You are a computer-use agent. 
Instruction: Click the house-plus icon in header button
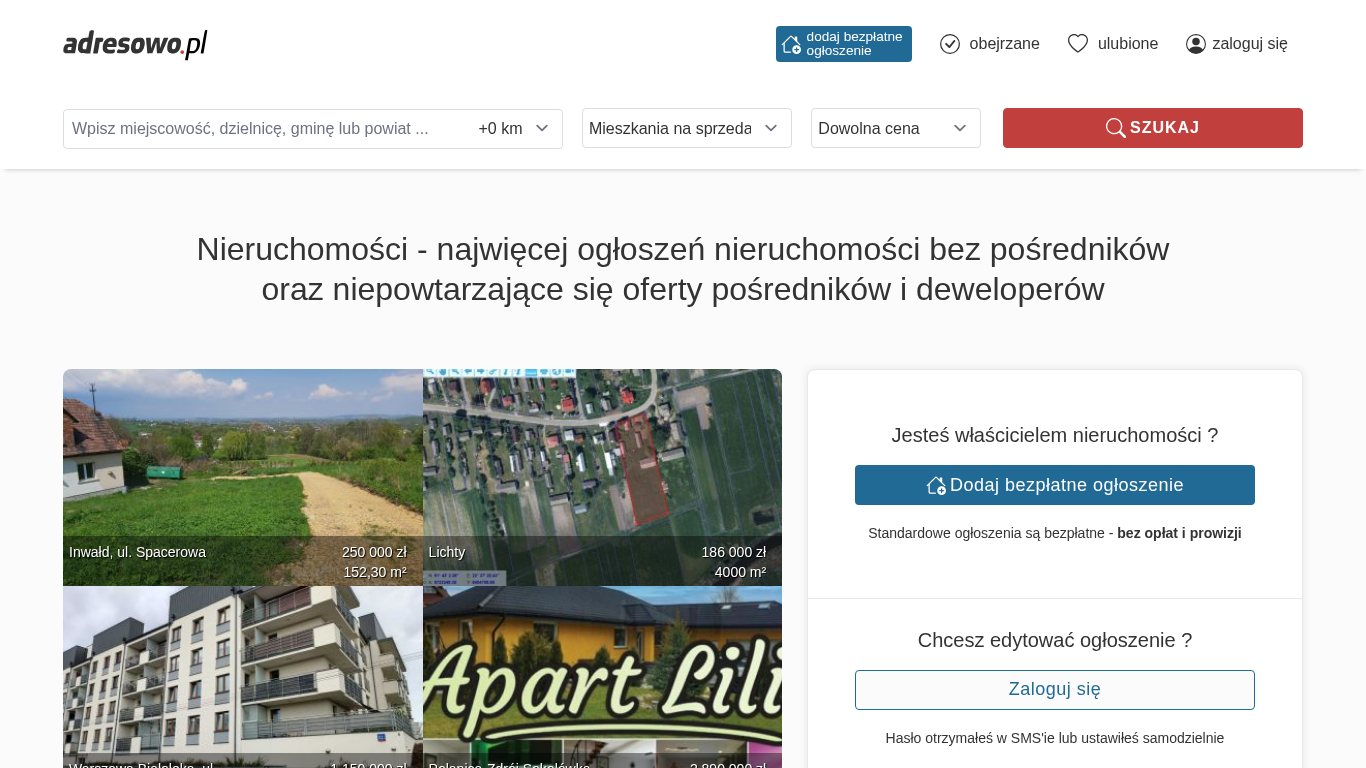[791, 44]
